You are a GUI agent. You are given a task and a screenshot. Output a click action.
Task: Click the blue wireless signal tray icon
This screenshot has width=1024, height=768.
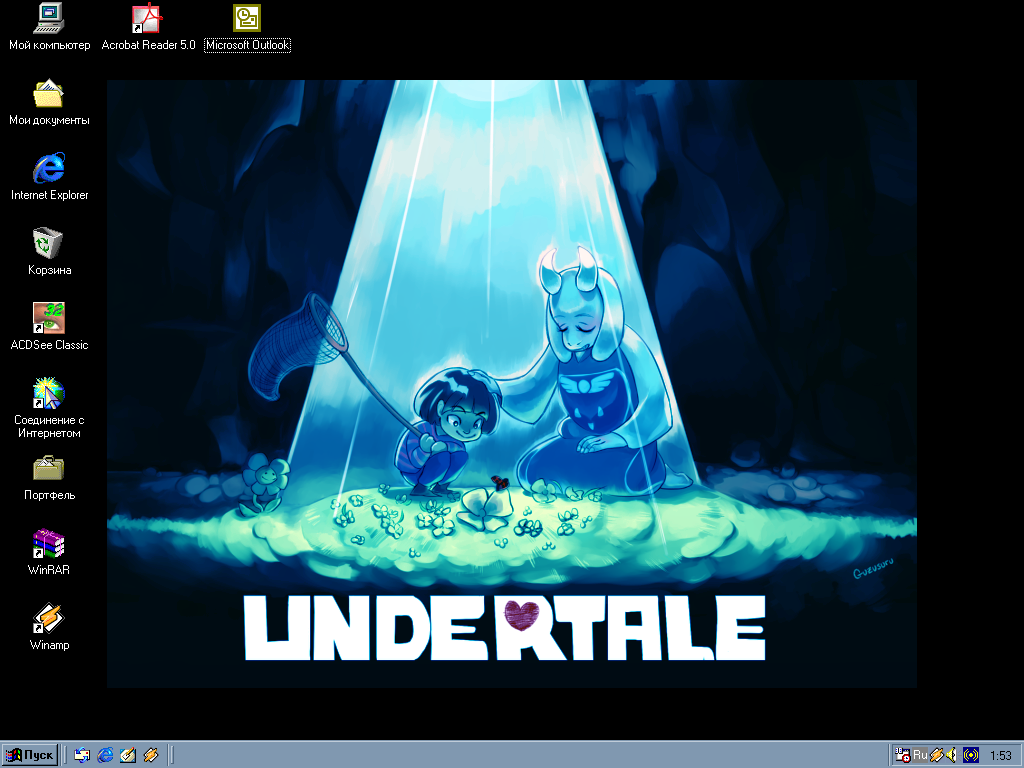pyautogui.click(x=971, y=755)
